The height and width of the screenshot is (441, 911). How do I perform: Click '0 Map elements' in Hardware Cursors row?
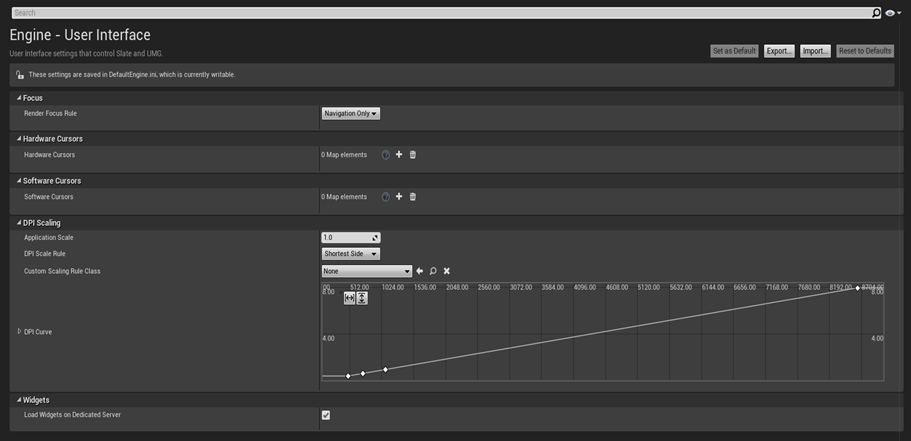pos(344,155)
